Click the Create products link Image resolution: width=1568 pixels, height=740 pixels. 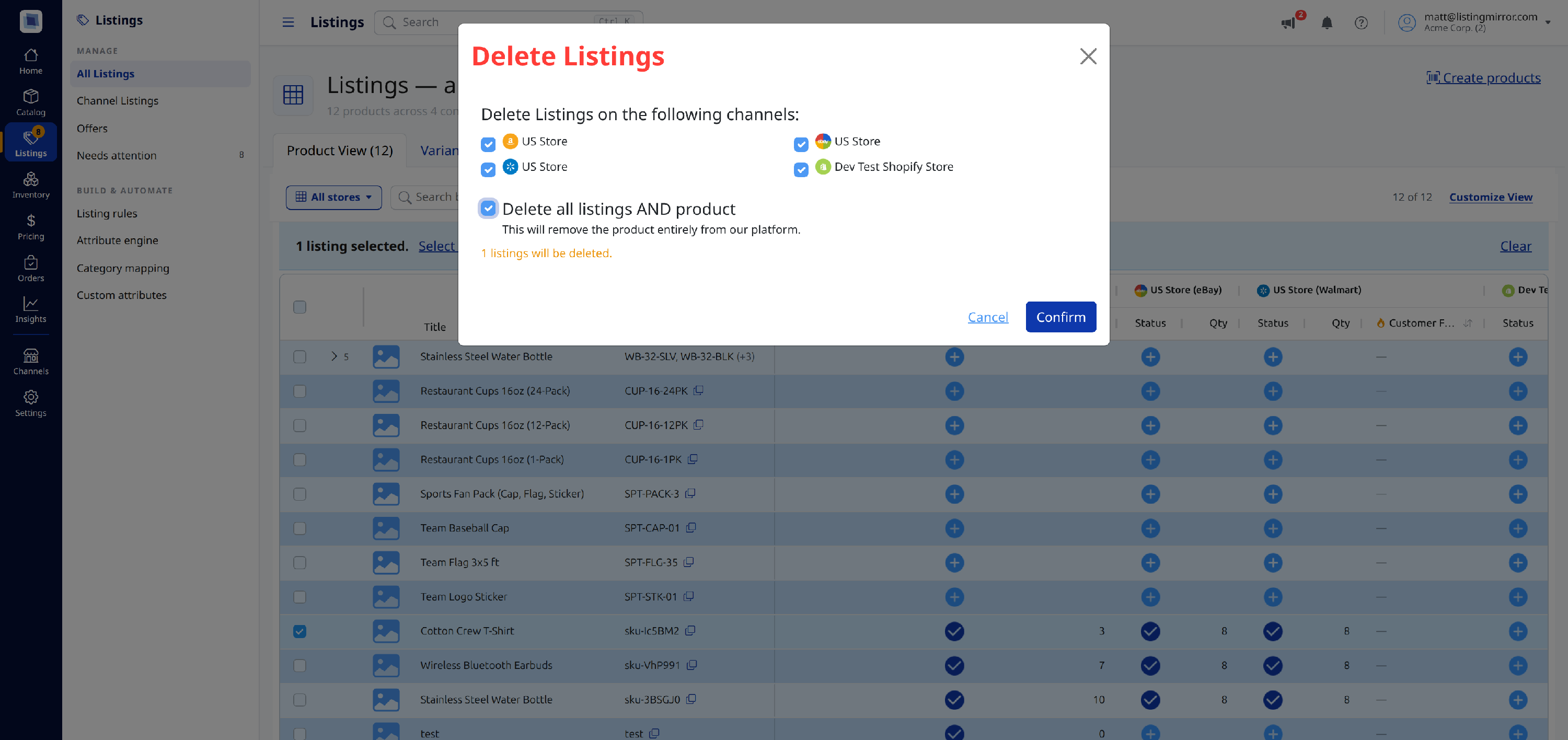pos(1483,78)
